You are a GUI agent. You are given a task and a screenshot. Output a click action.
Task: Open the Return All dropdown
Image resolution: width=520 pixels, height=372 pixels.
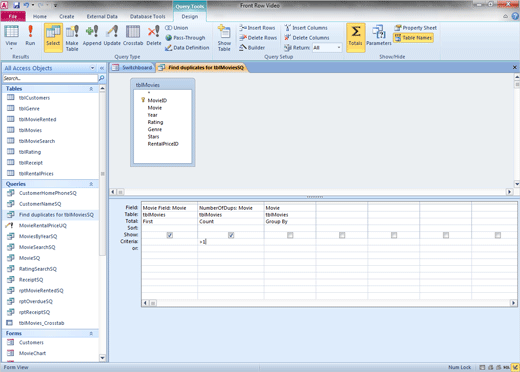339,48
